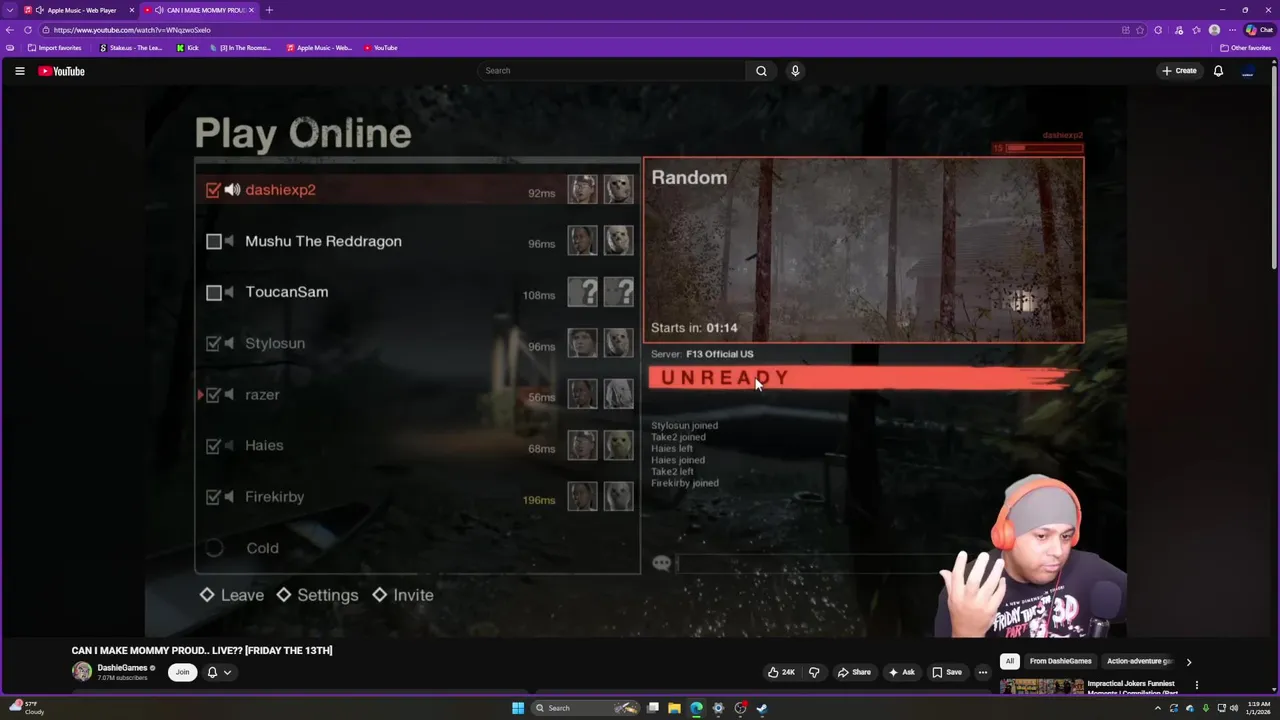This screenshot has height=720, width=1280.
Task: Go to the YouTube home logo
Action: click(62, 71)
